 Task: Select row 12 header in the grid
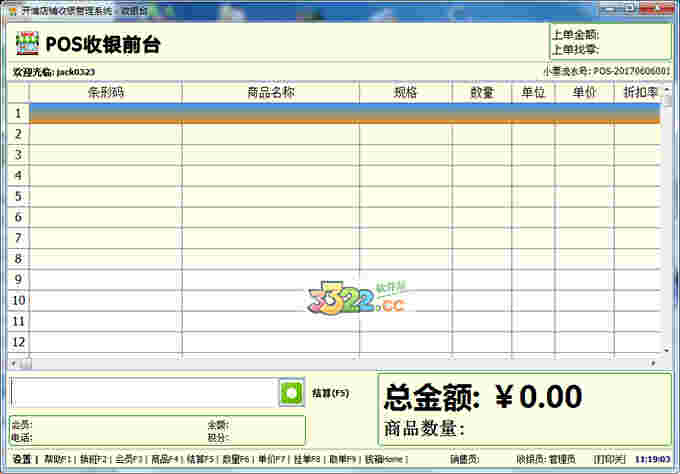[18, 342]
